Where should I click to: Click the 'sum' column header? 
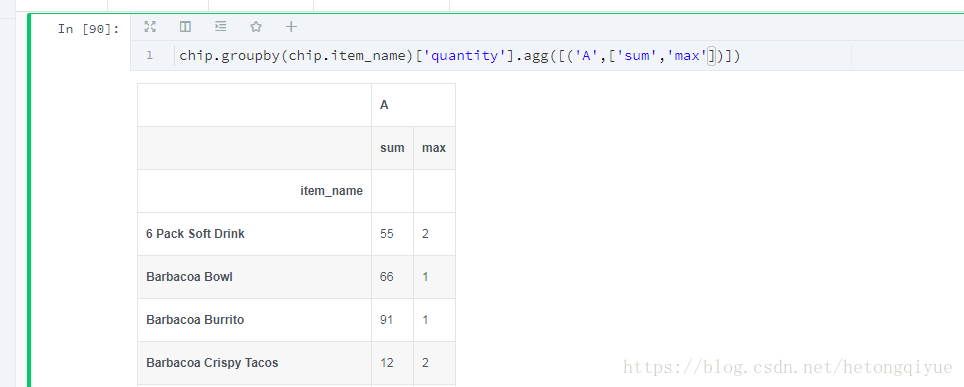point(392,148)
